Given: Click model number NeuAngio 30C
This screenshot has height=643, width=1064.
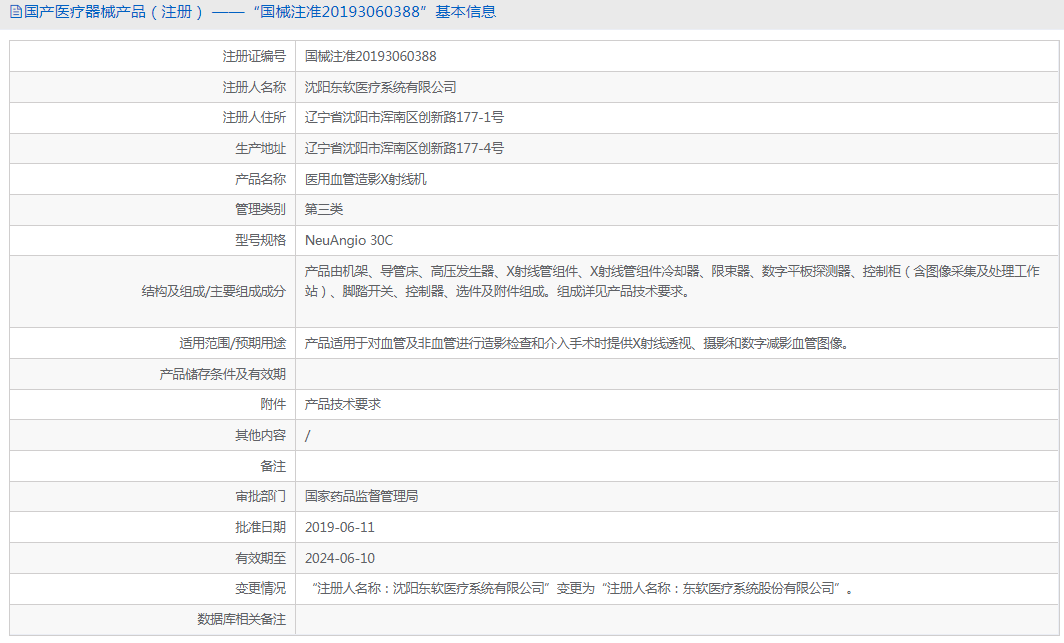Looking at the screenshot, I should [352, 240].
